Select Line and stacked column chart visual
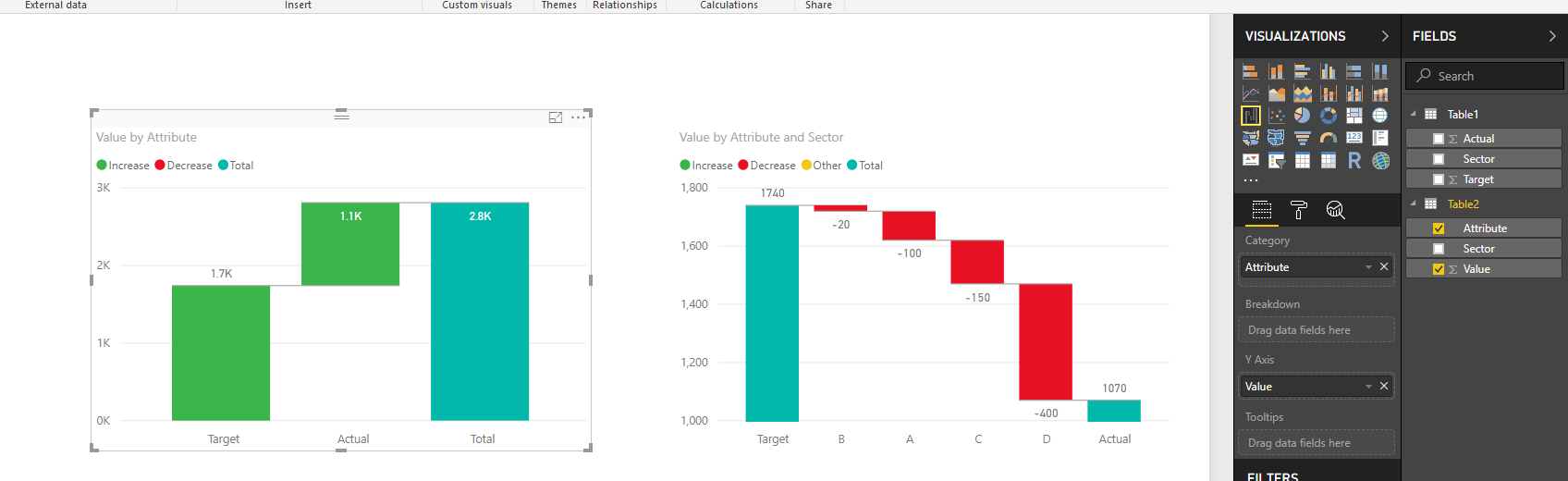This screenshot has width=1568, height=481. (x=1329, y=93)
